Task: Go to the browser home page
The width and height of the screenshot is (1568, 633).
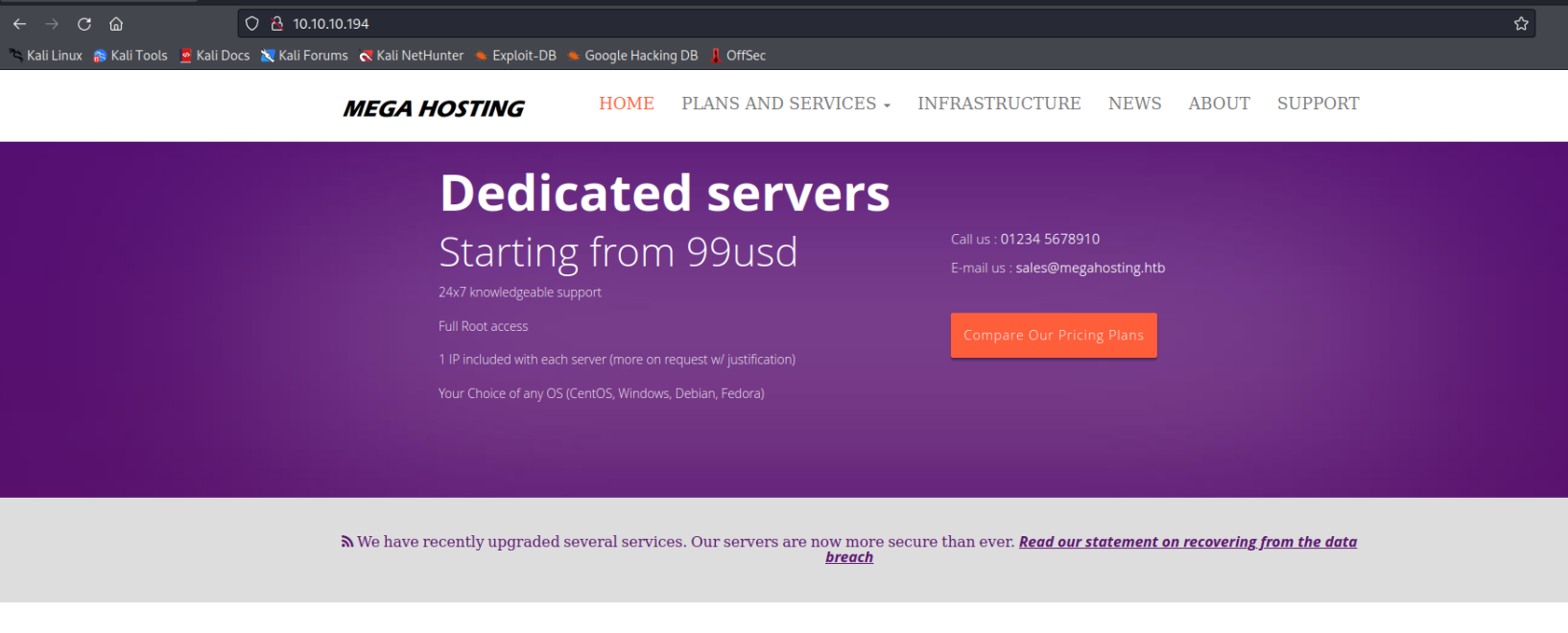Action: pos(116,24)
